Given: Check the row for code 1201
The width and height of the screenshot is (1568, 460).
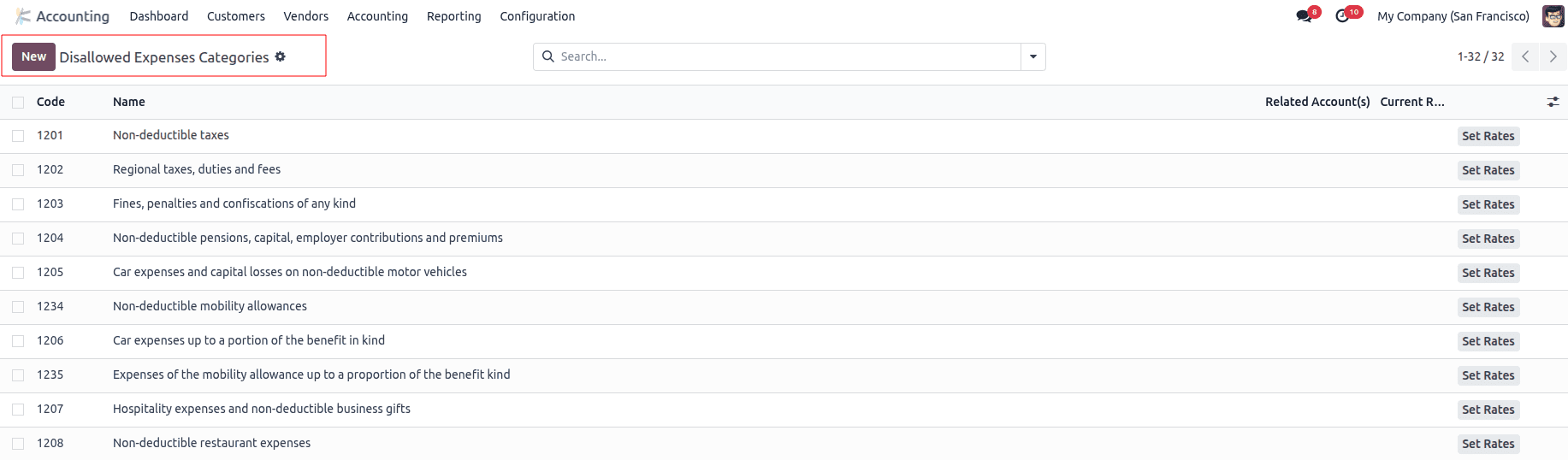Looking at the screenshot, I should pyautogui.click(x=18, y=136).
